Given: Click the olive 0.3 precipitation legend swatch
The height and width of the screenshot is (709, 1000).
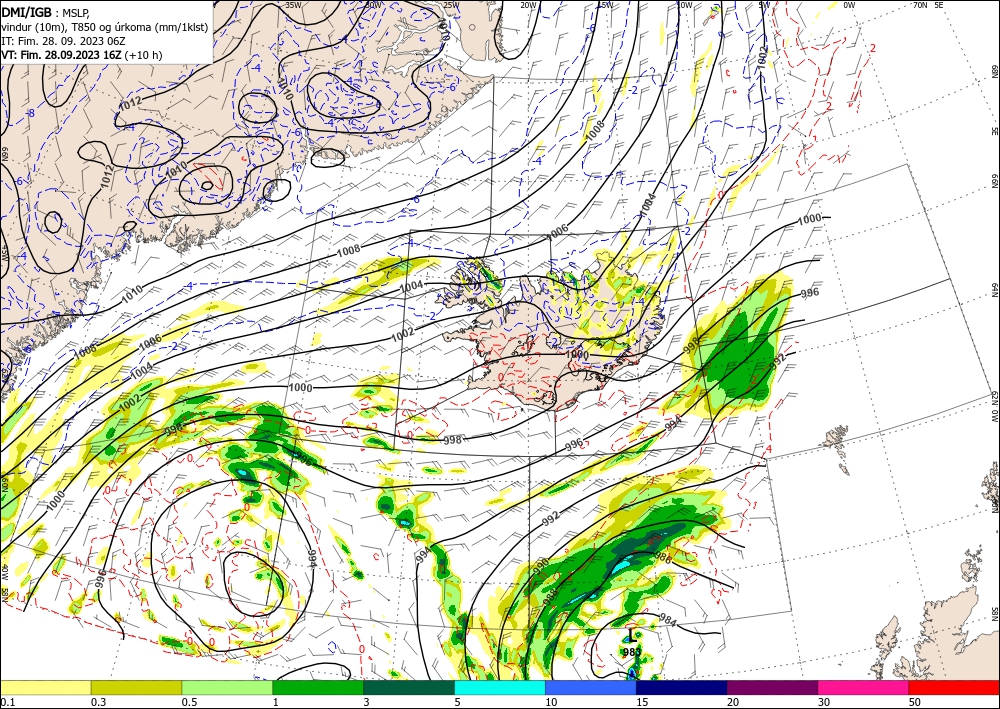Looking at the screenshot, I should tap(136, 687).
